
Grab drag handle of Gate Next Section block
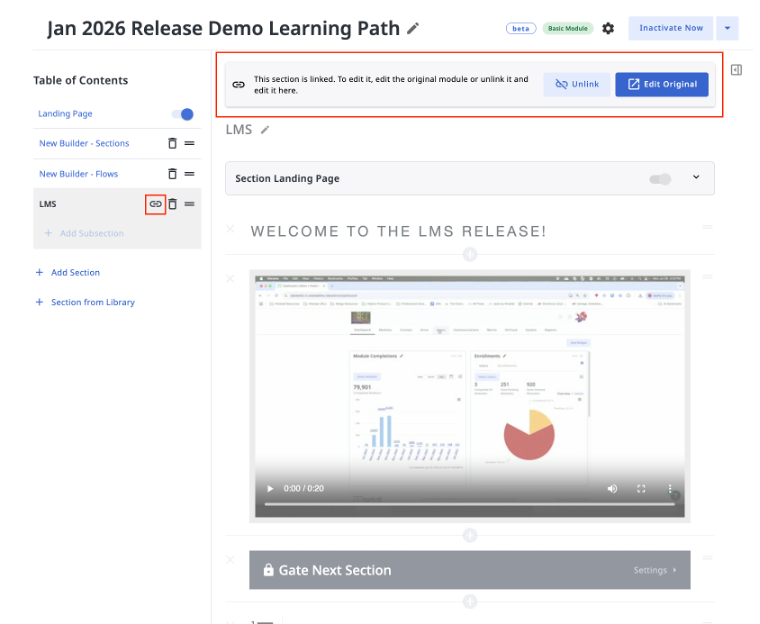pos(707,558)
